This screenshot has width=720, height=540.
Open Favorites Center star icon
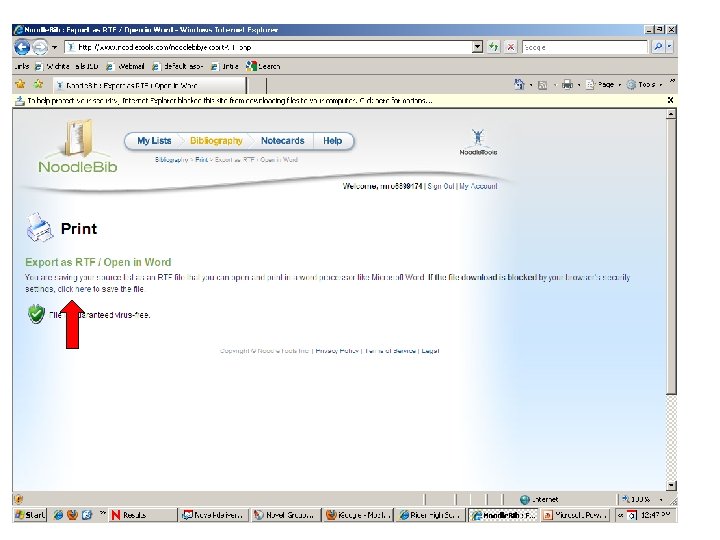point(20,84)
